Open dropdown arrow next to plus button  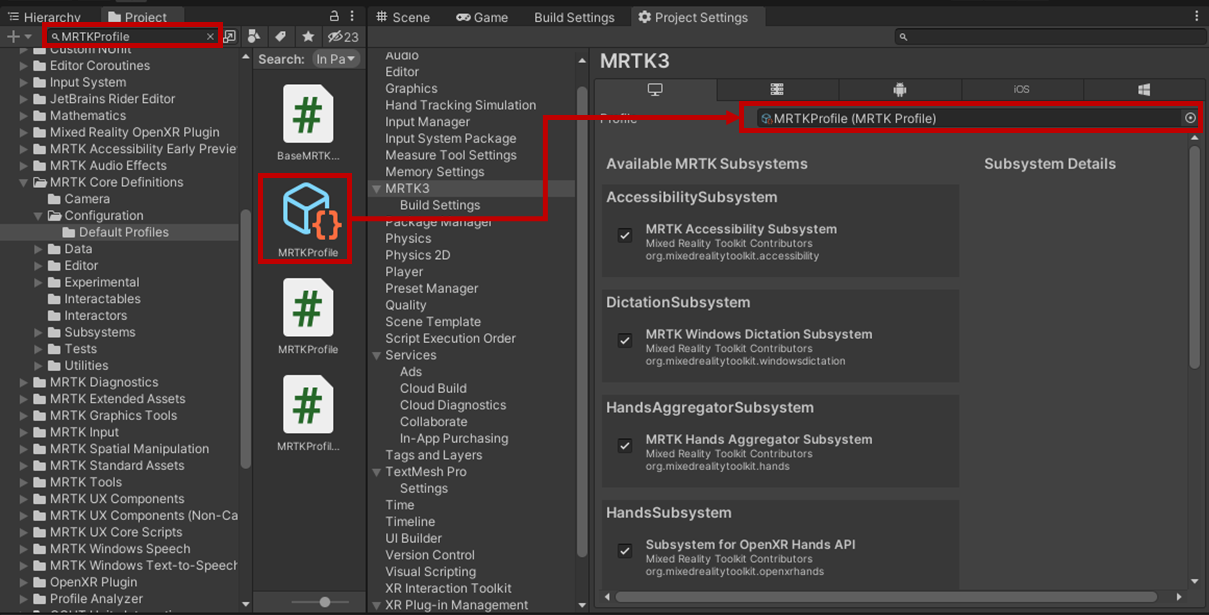(x=28, y=37)
